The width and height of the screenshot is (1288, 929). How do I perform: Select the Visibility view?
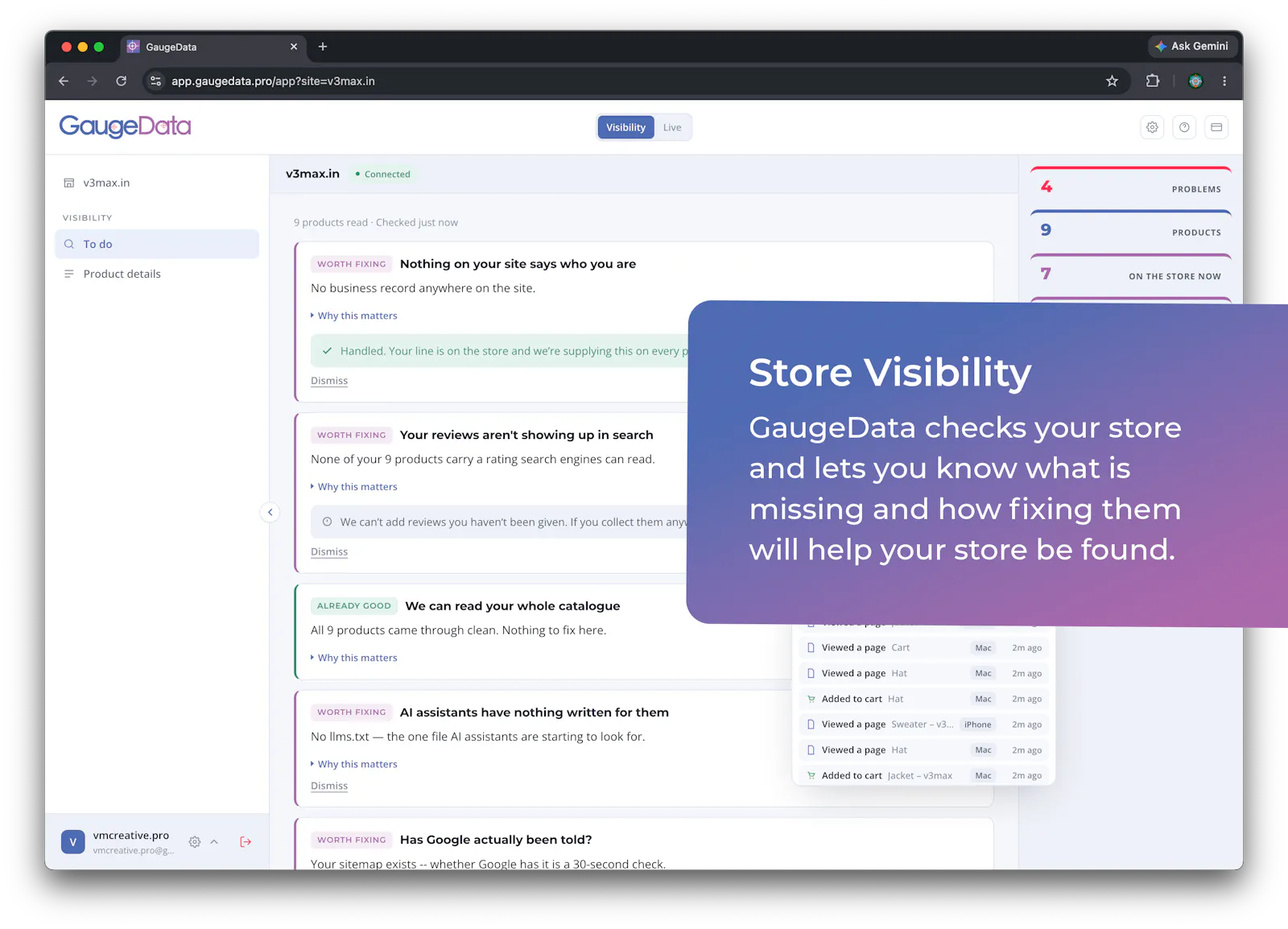point(625,127)
